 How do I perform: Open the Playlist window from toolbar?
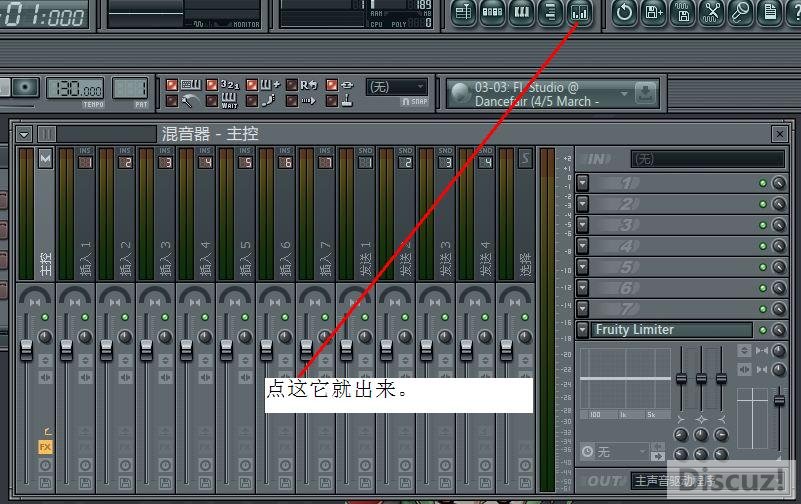tap(463, 12)
